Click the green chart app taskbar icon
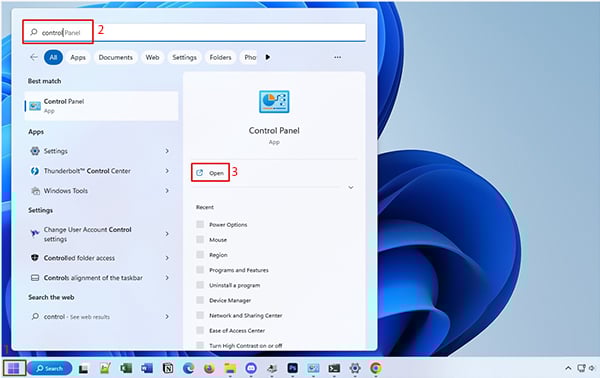 click(105, 368)
